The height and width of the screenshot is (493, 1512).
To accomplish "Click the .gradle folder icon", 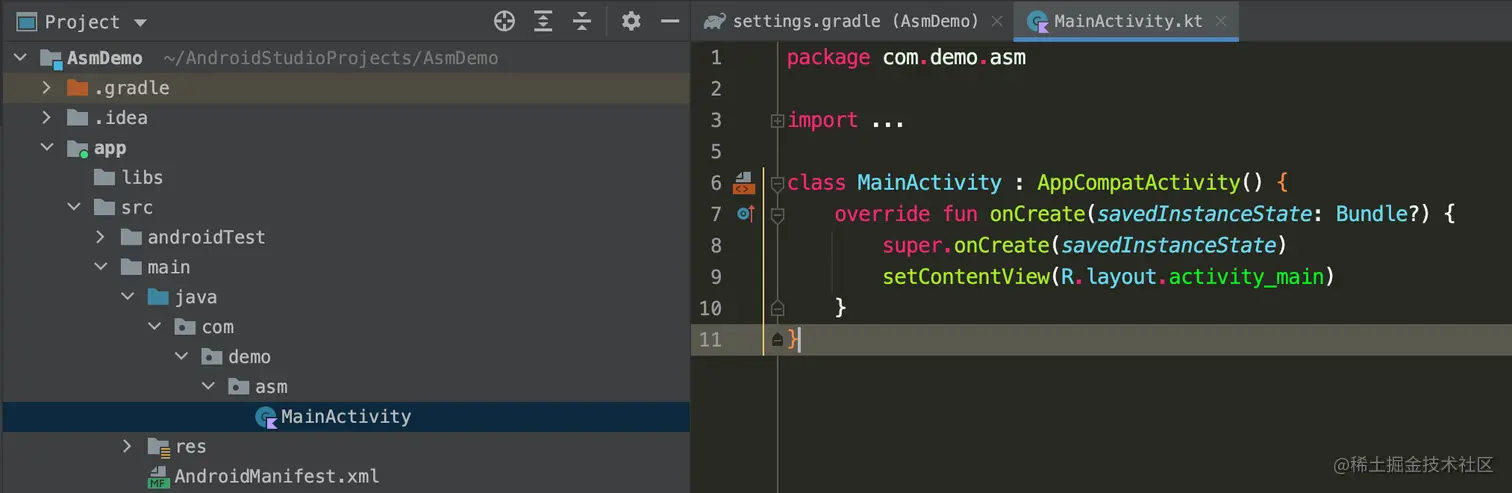I will click(x=77, y=88).
